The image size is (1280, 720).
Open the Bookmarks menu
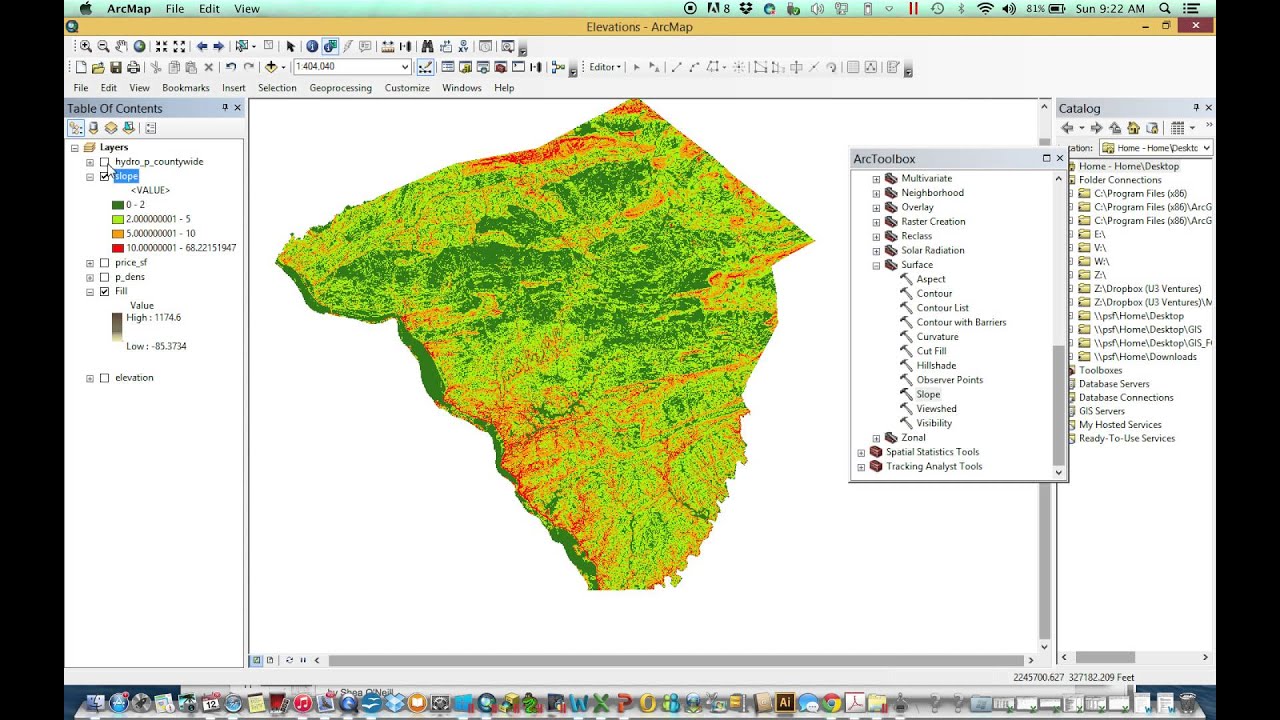[x=186, y=88]
